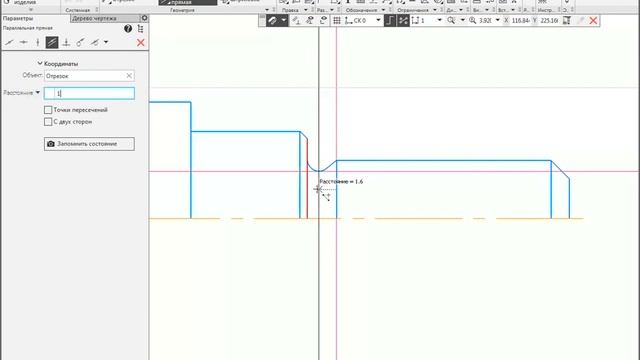Open the Правка panel dropdown arrow
Image resolution: width=640 pixels, height=360 pixels.
[306, 10]
